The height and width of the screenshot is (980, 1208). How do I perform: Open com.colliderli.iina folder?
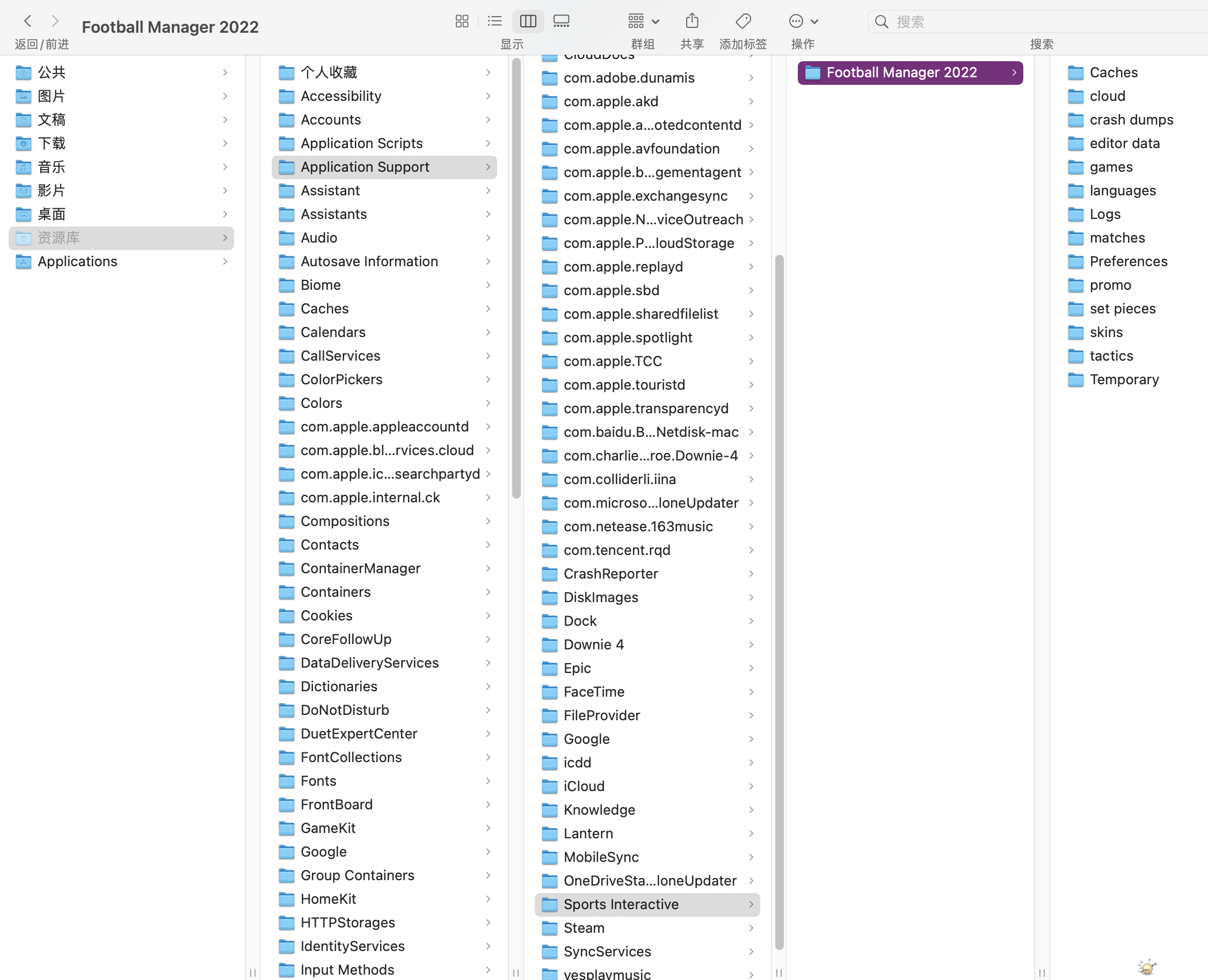tap(647, 479)
